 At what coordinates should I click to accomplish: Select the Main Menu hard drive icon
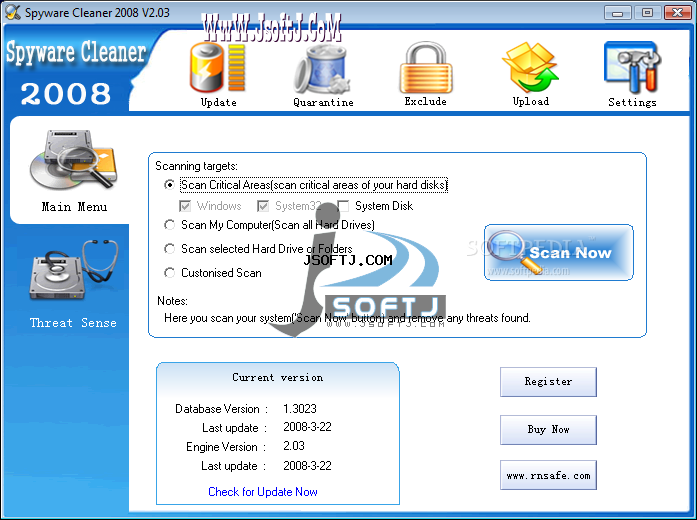(74, 160)
